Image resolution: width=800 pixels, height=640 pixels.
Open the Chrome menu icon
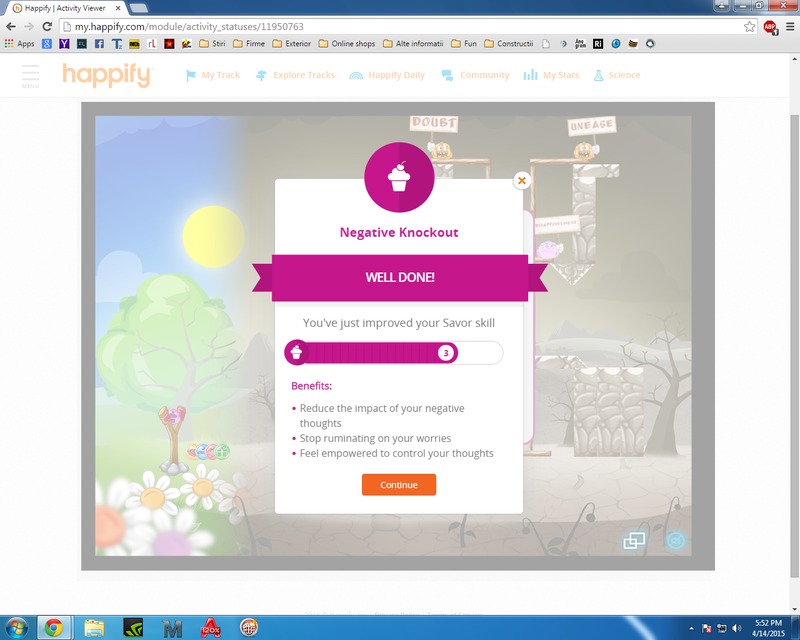(790, 27)
